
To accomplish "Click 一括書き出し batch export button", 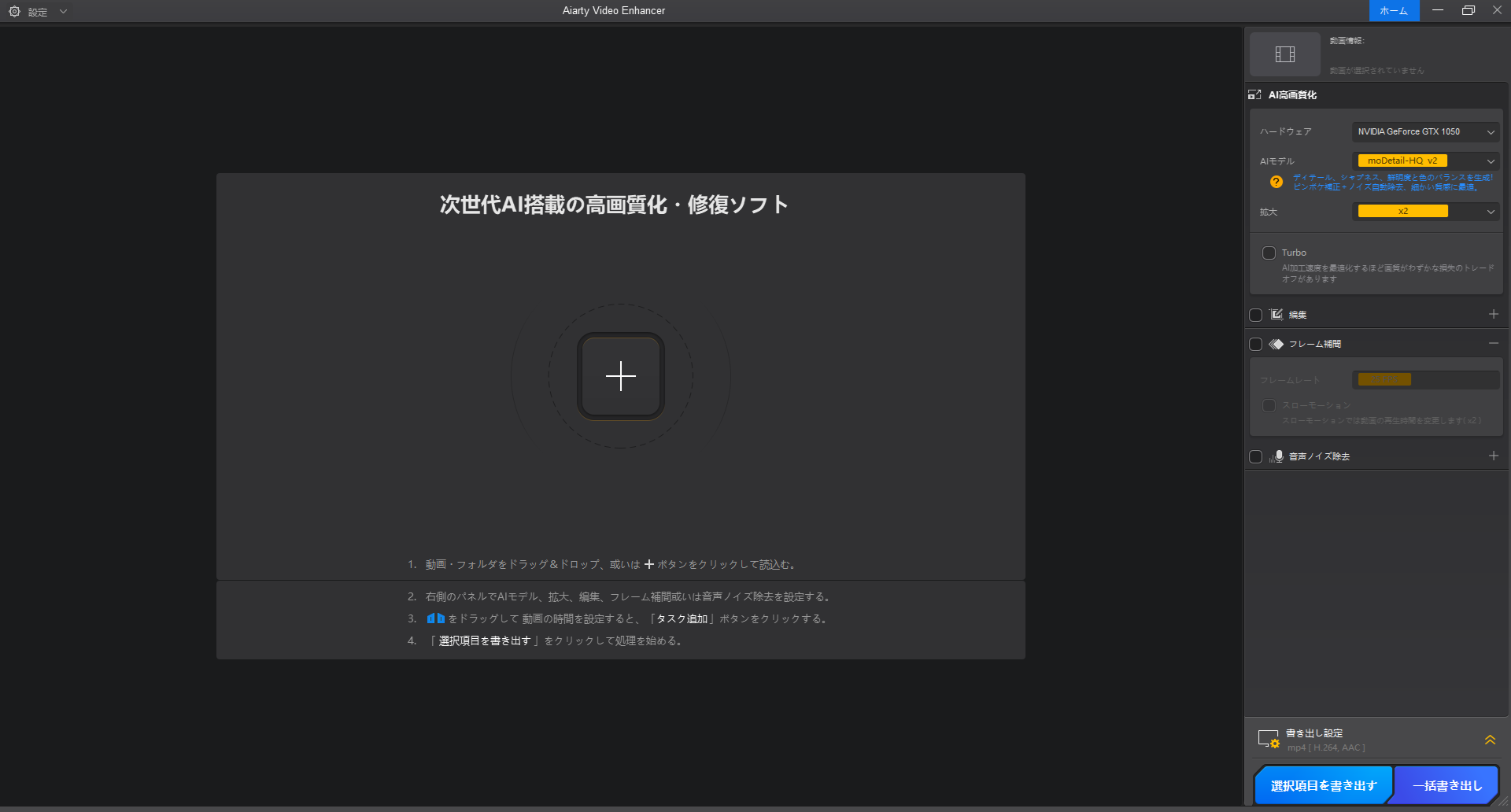I will 1446,785.
